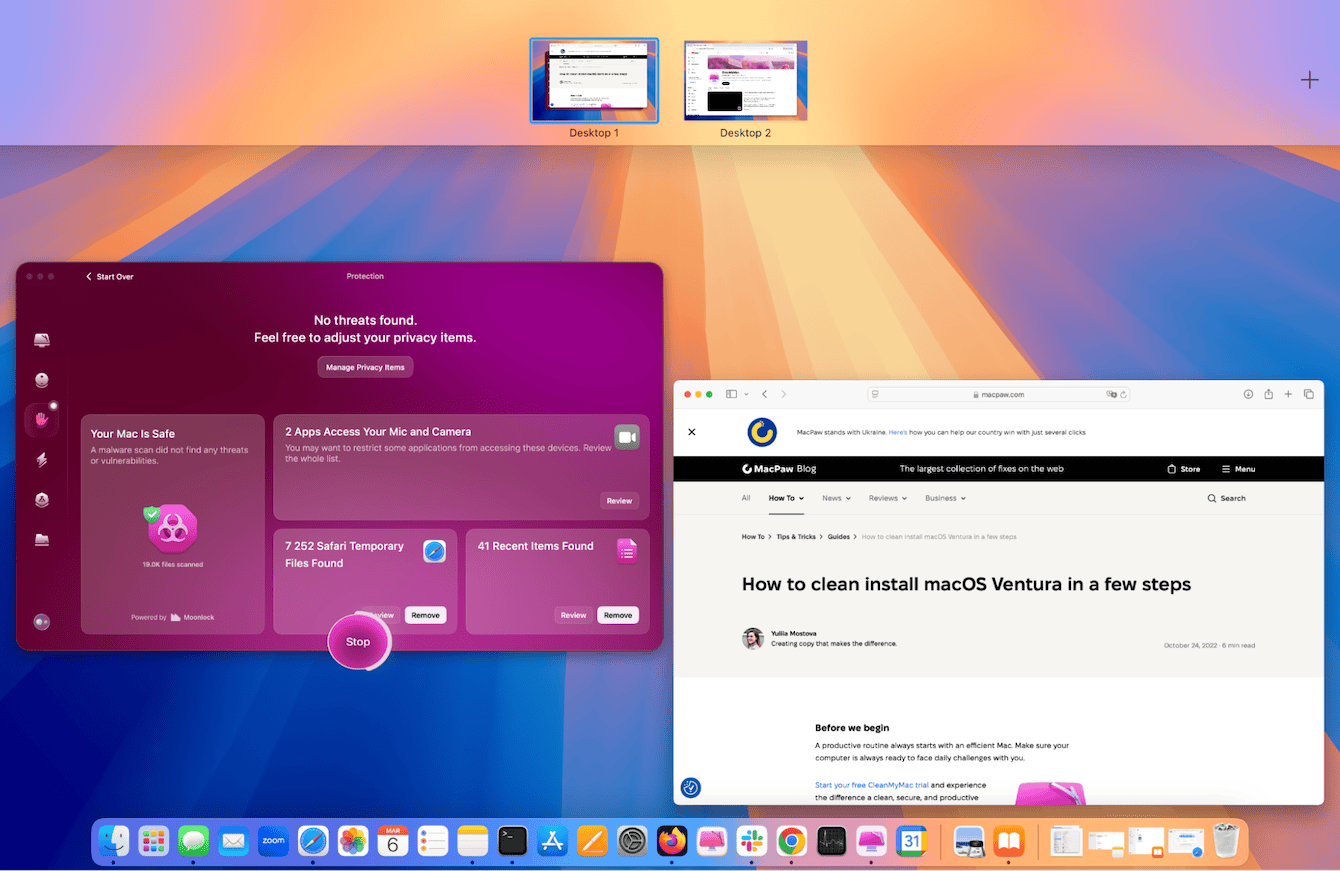Viewport: 1340px width, 871px height.
Task: Open the Smart Scan icon in CleanMyMac sidebar
Action: (x=42, y=340)
